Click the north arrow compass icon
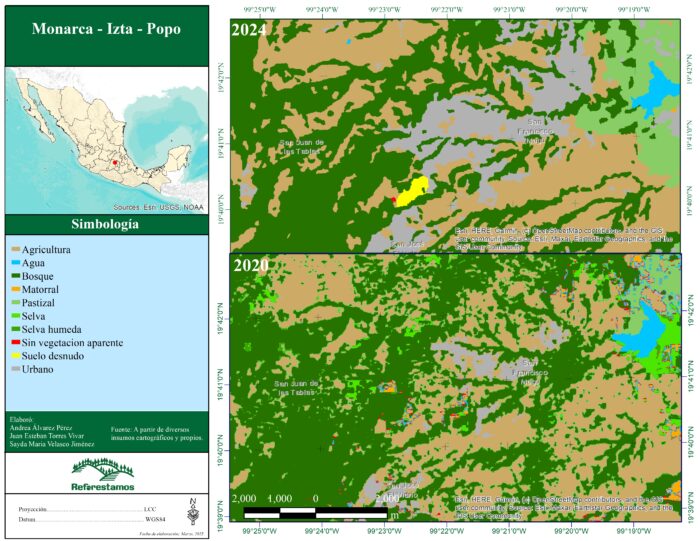The height and width of the screenshot is (541, 700). tap(193, 511)
